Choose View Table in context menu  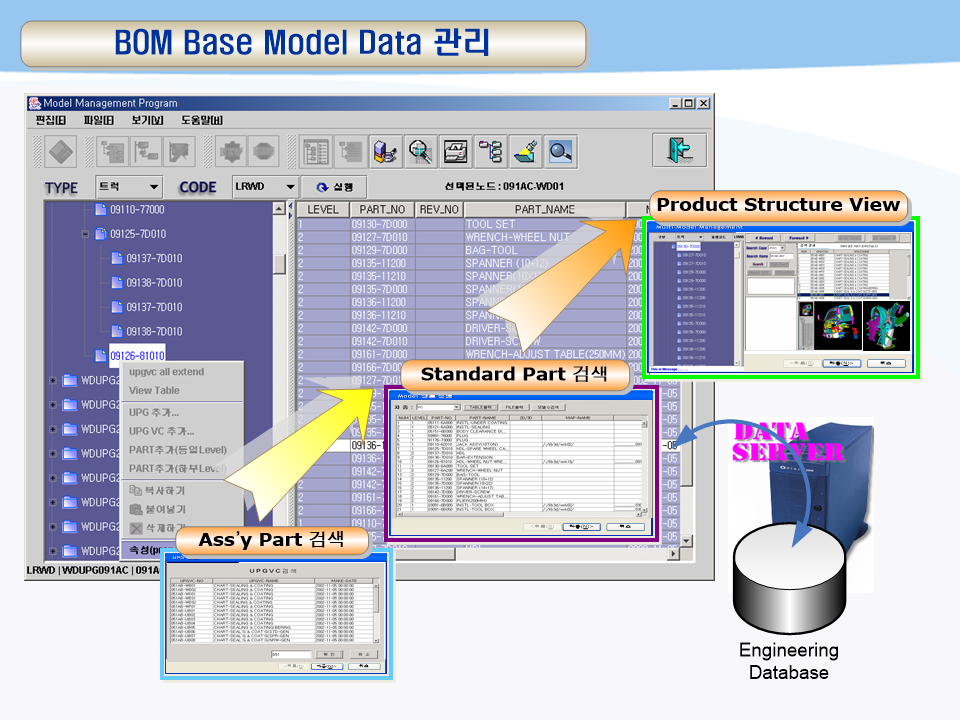[154, 391]
